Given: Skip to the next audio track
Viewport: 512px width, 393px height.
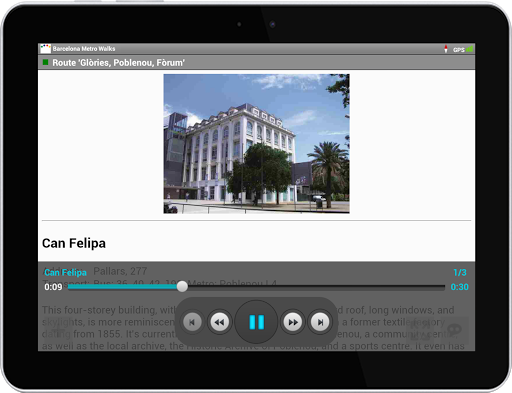Looking at the screenshot, I should pos(320,322).
